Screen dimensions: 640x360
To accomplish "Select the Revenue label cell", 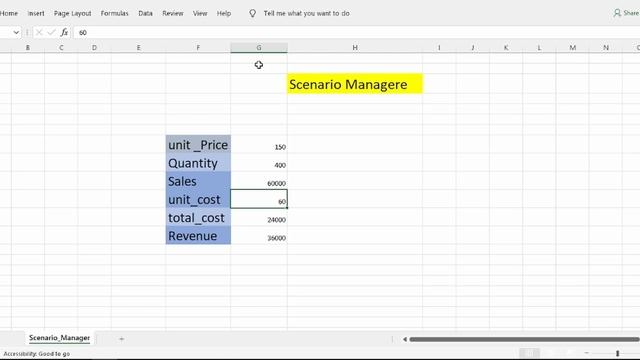I will (x=198, y=236).
